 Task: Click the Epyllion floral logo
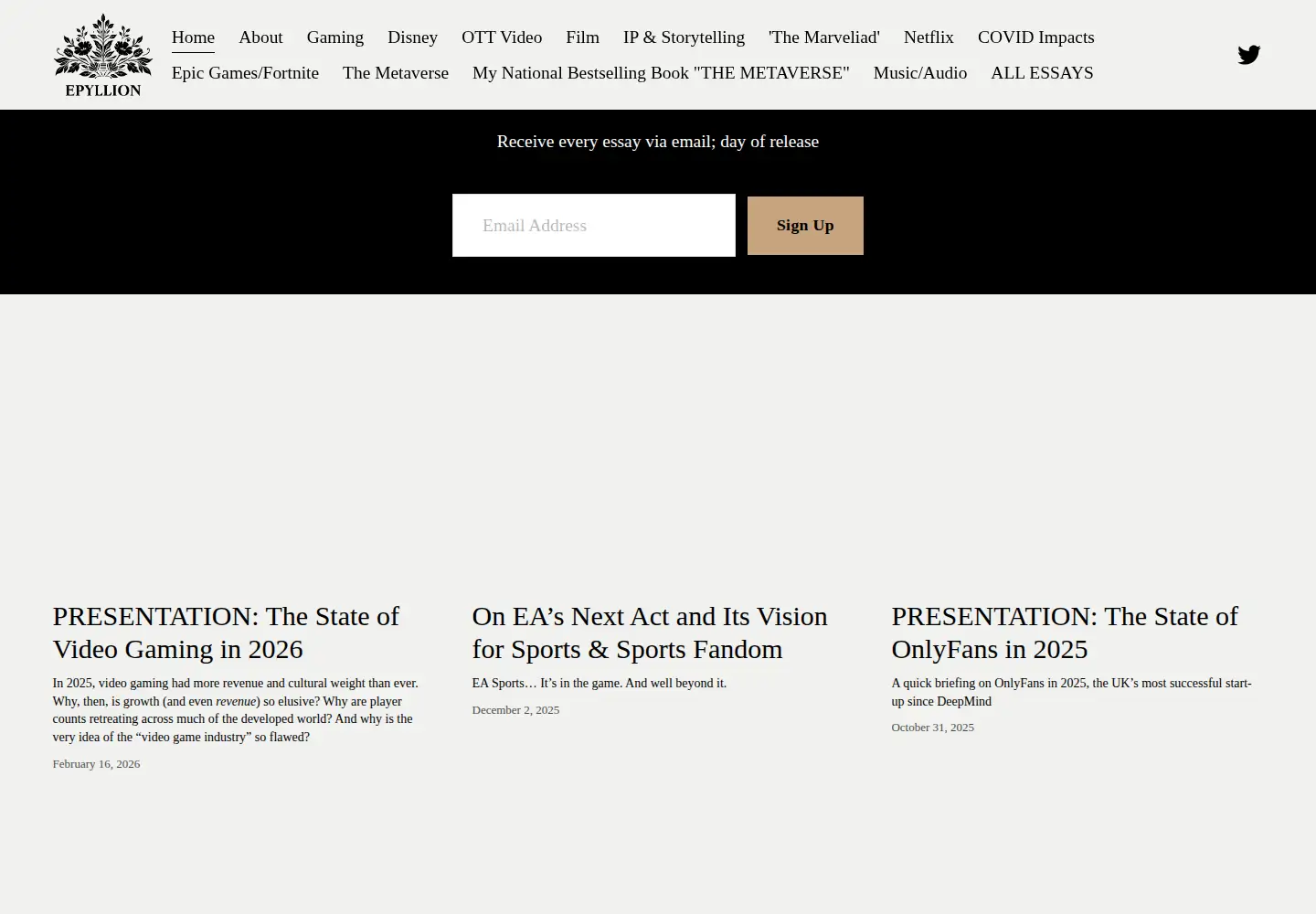pyautogui.click(x=103, y=55)
